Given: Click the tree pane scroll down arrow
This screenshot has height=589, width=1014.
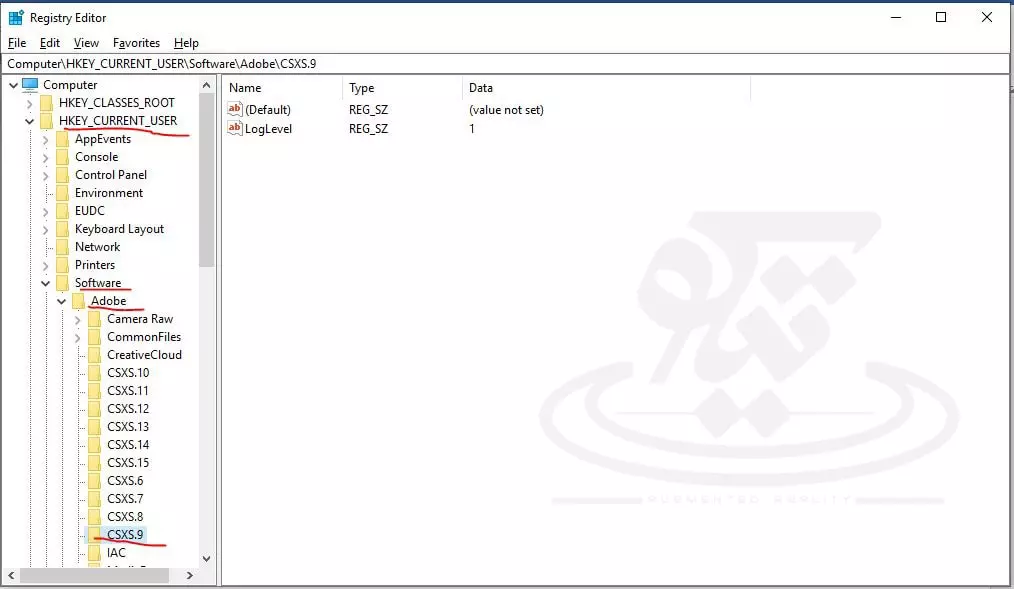Looking at the screenshot, I should pyautogui.click(x=207, y=559).
